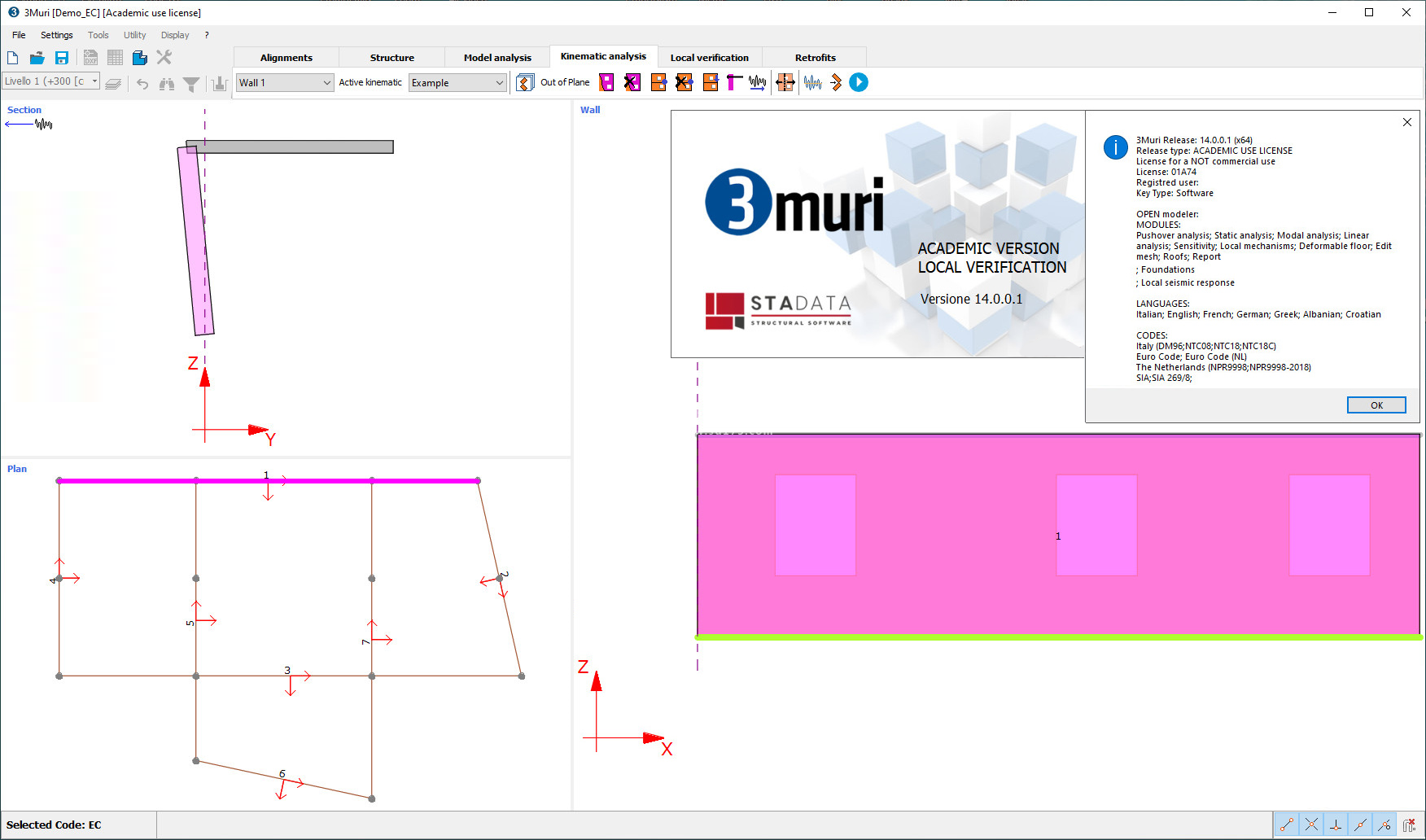1426x840 pixels.
Task: Open the File menu
Action: click(19, 35)
